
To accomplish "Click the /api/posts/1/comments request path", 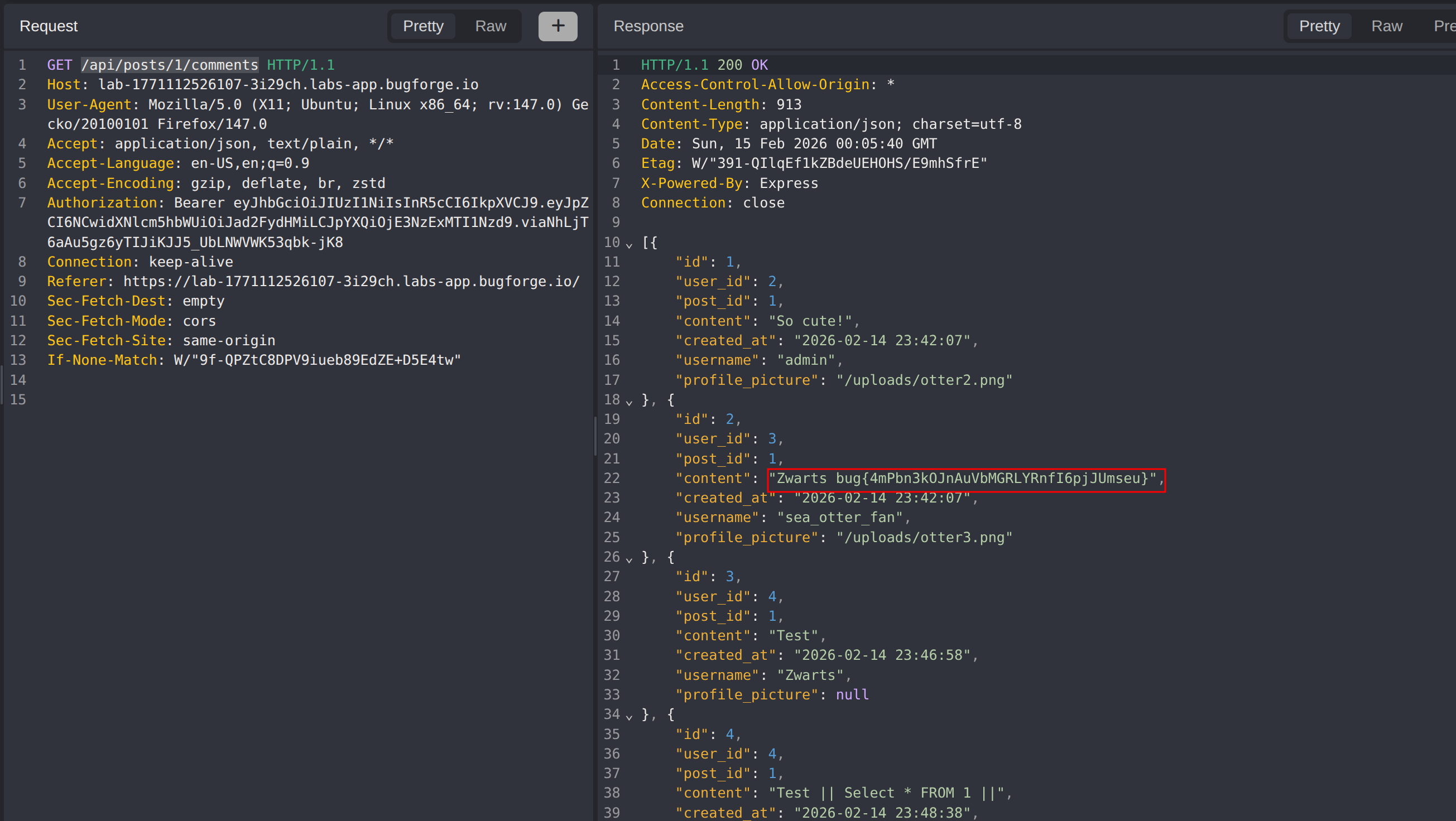I will 170,65.
